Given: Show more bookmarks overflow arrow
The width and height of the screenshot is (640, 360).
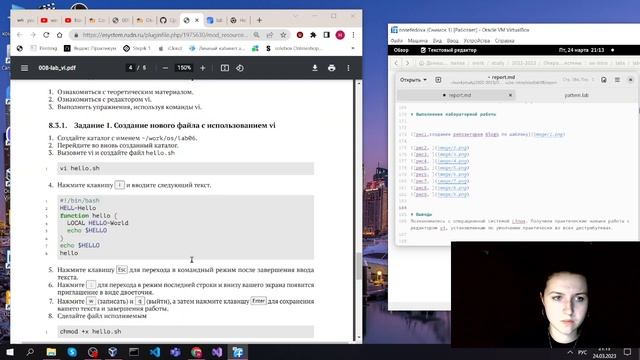Looking at the screenshot, I should point(353,48).
